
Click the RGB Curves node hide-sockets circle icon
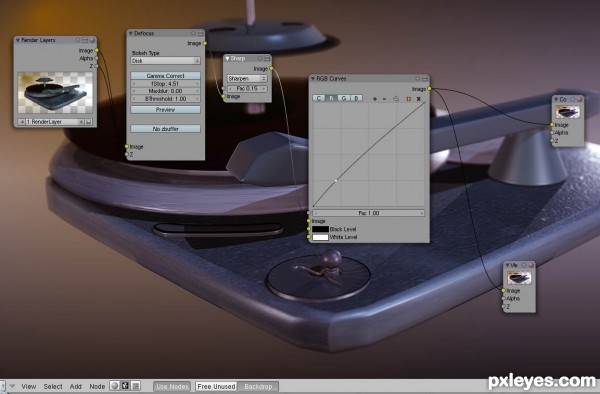coord(418,78)
